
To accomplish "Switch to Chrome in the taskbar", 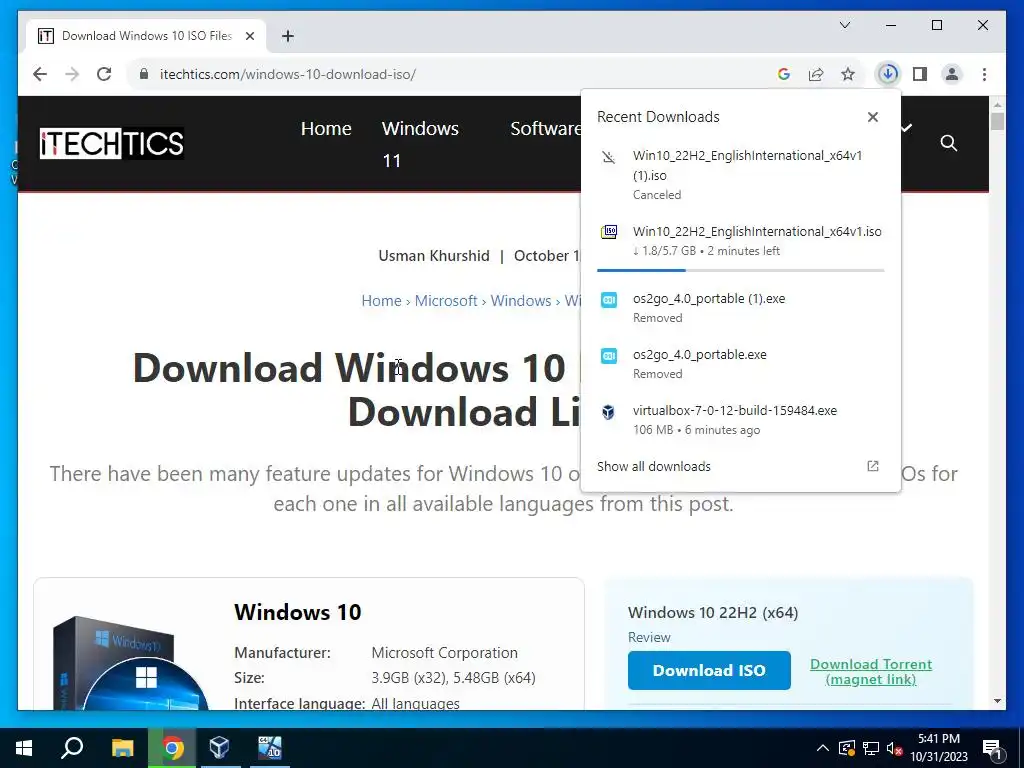I will tap(172, 748).
